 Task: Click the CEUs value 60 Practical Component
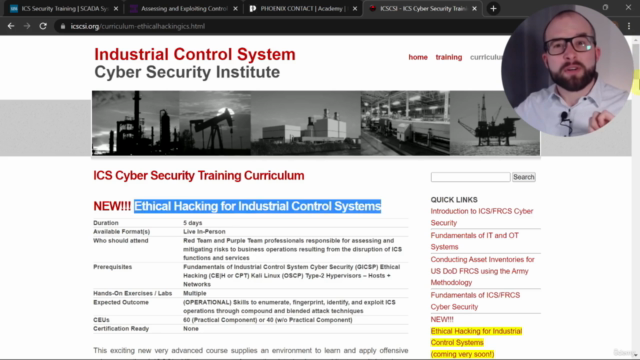[267, 320]
